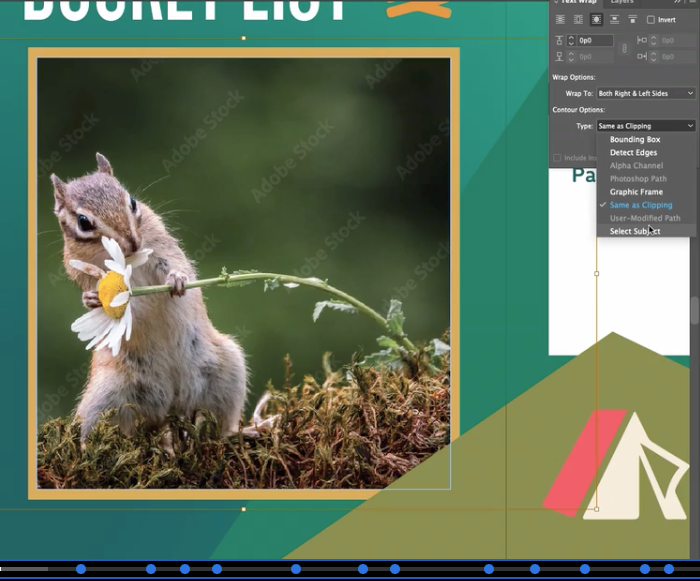The image size is (700, 581).
Task: Click the bottom-center frame handle
Action: (243, 509)
